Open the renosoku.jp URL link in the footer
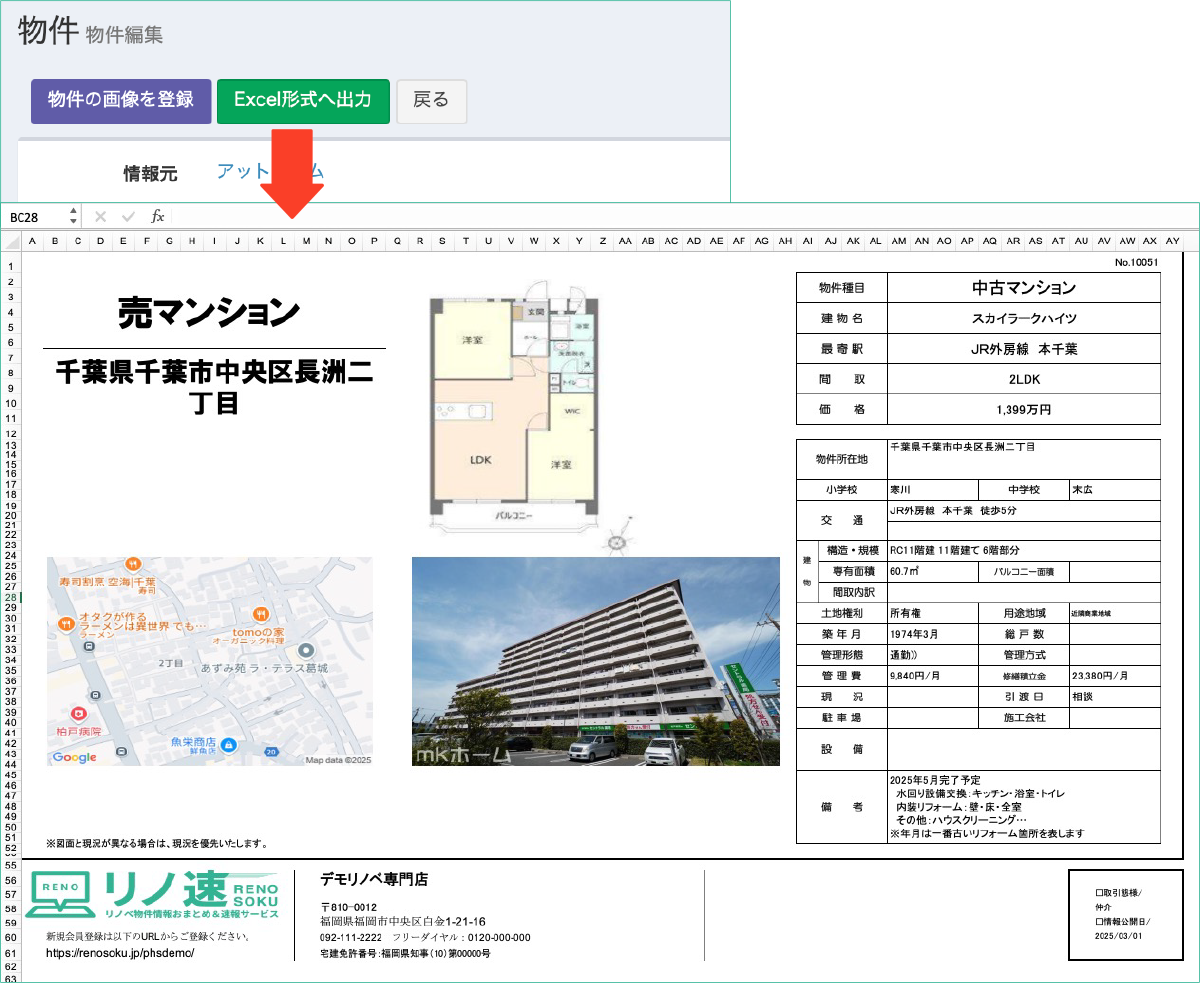Viewport: 1200px width, 983px height. (x=120, y=954)
